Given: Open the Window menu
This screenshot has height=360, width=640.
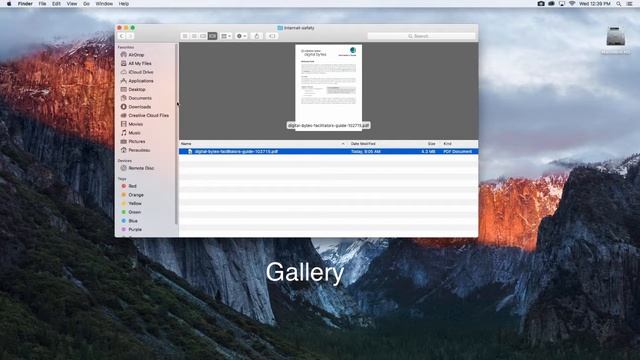Looking at the screenshot, I should pyautogui.click(x=104, y=4).
